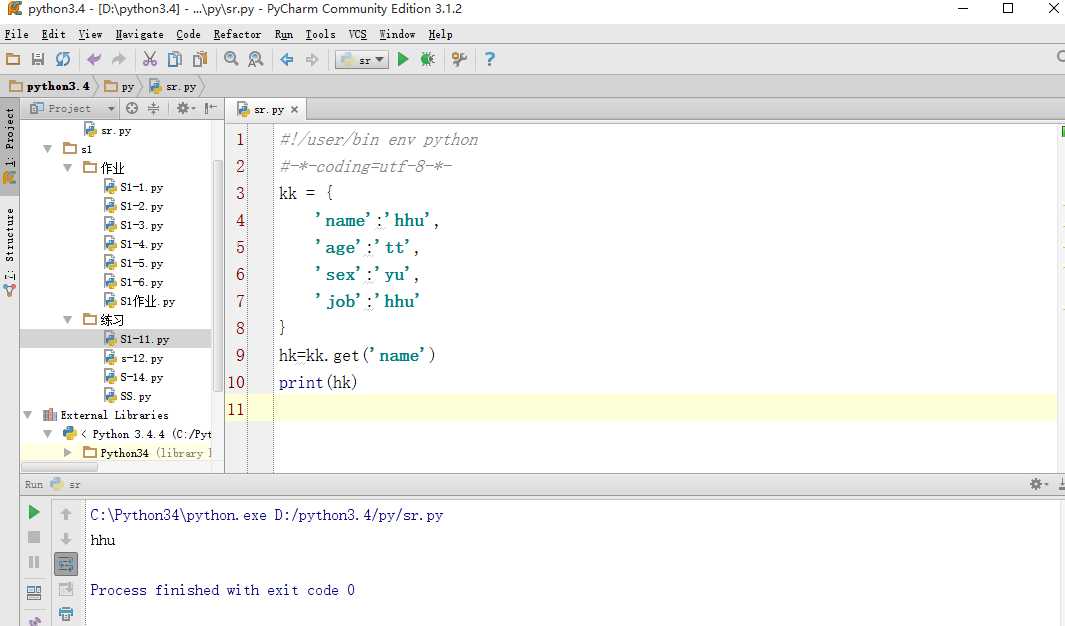Collapse the 练习 folder
The image size is (1065, 626).
point(67,320)
